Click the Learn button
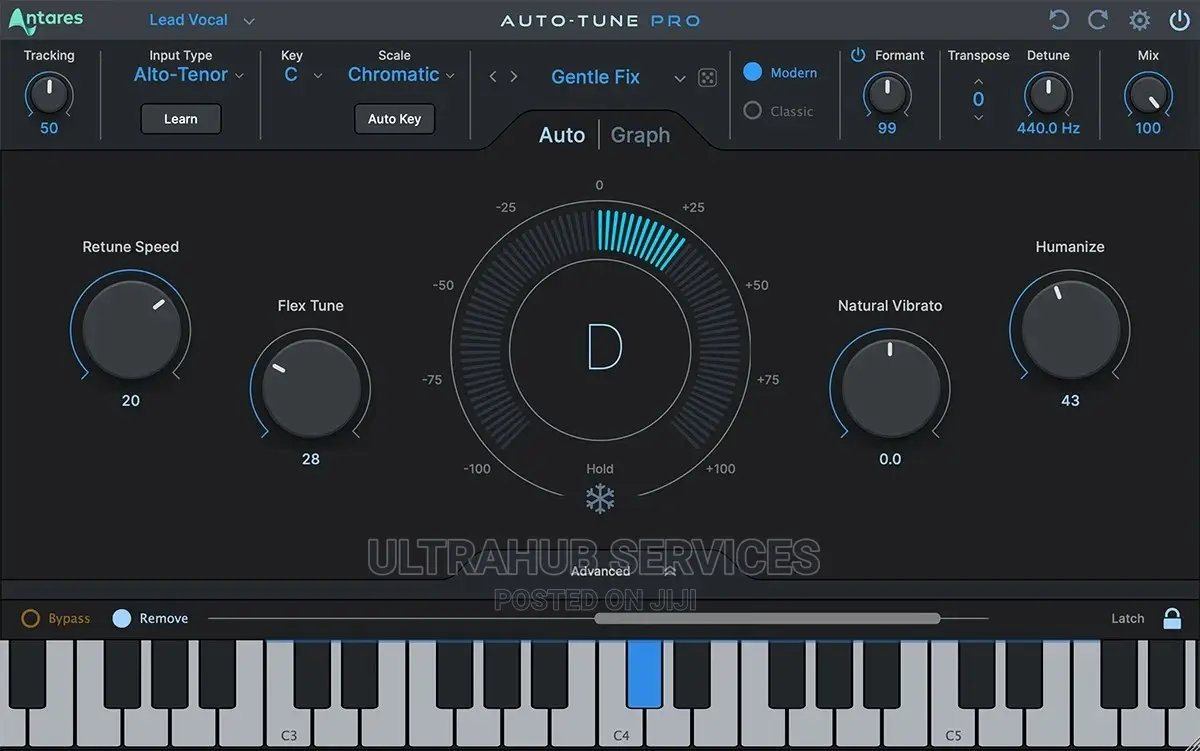The height and width of the screenshot is (751, 1200). tap(181, 119)
